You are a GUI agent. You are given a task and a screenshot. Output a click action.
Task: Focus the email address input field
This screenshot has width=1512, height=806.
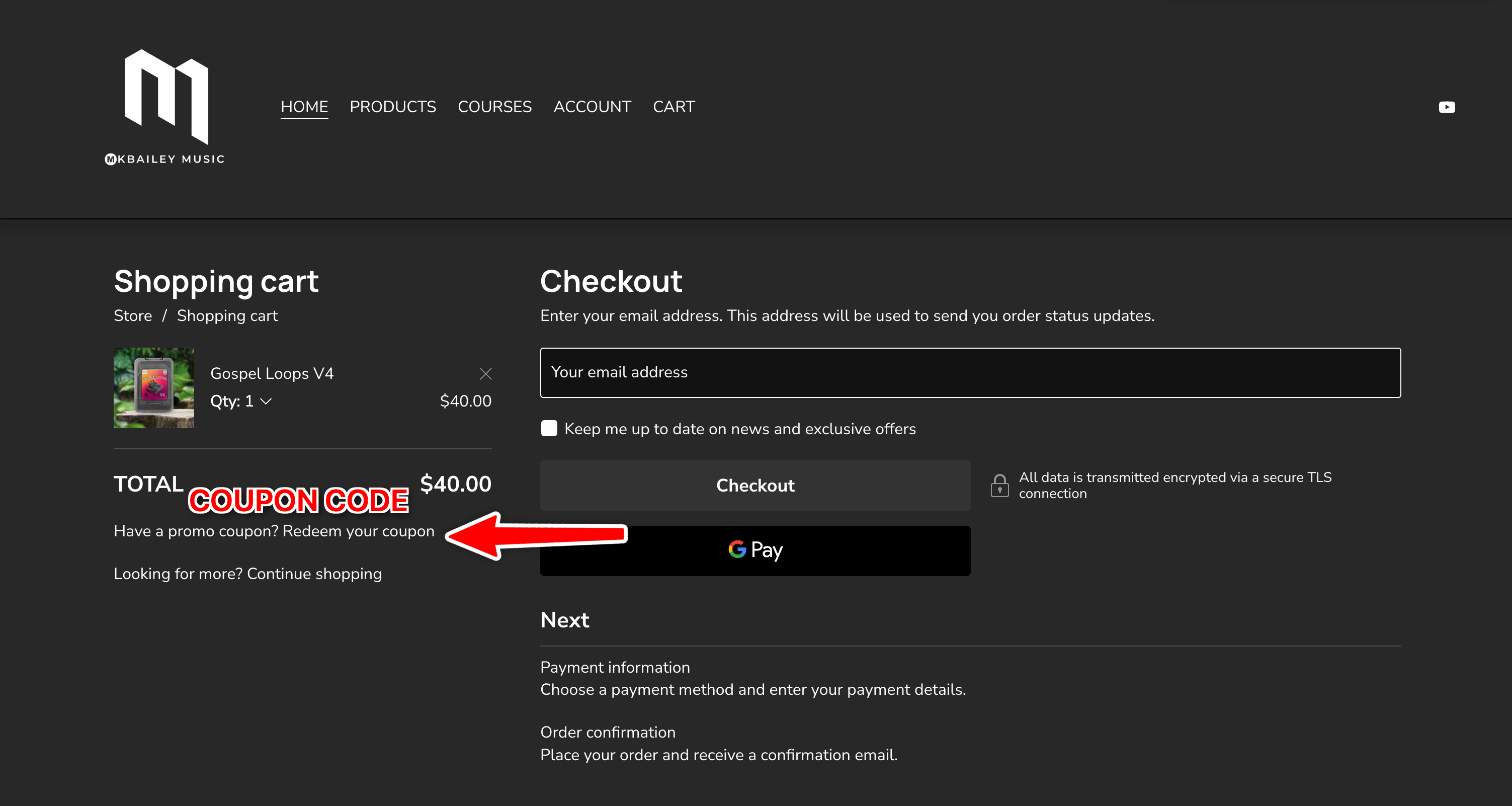coord(970,373)
